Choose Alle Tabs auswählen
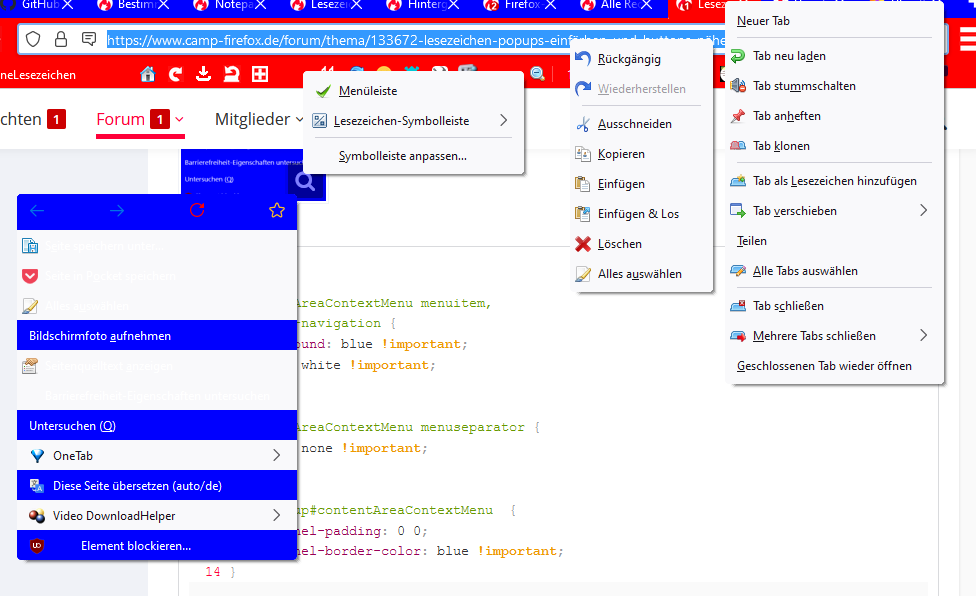The width and height of the screenshot is (976, 596). (834, 271)
